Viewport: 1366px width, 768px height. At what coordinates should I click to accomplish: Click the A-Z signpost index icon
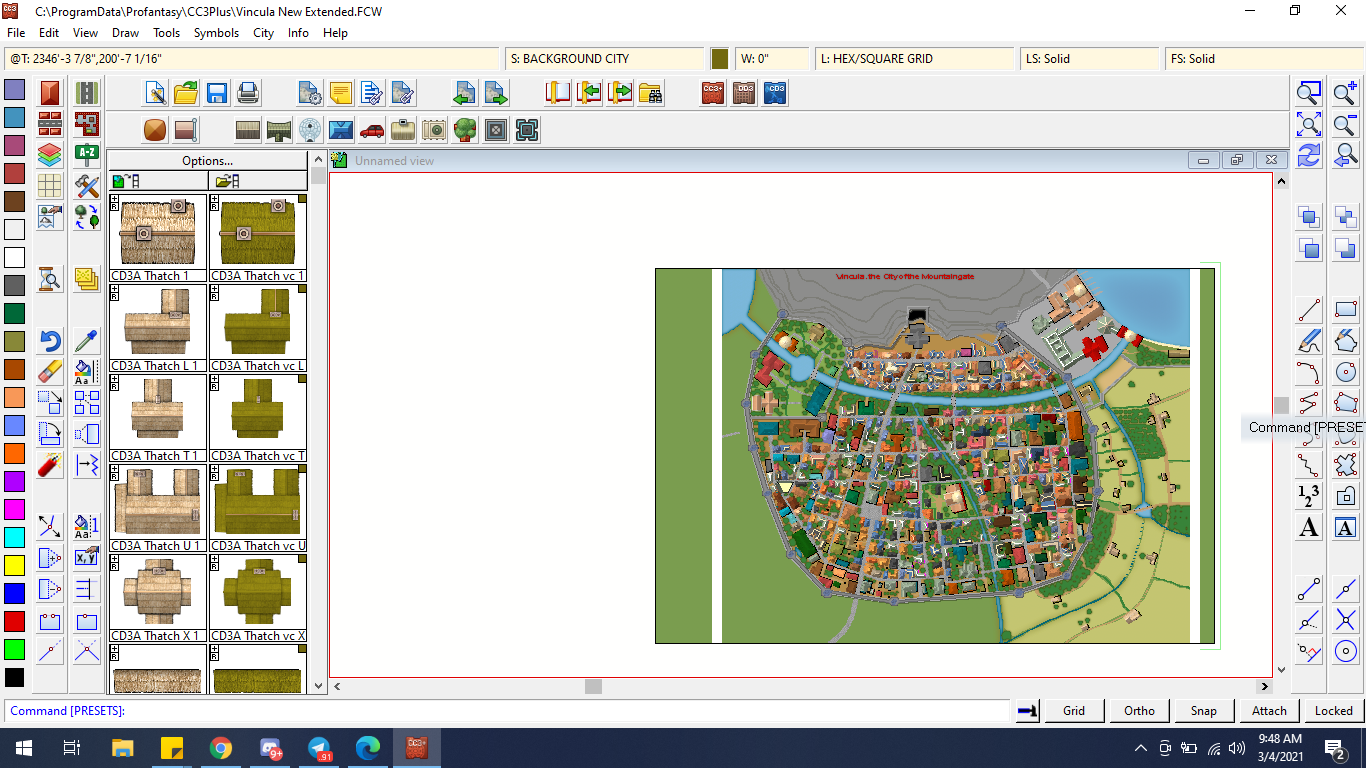(87, 155)
